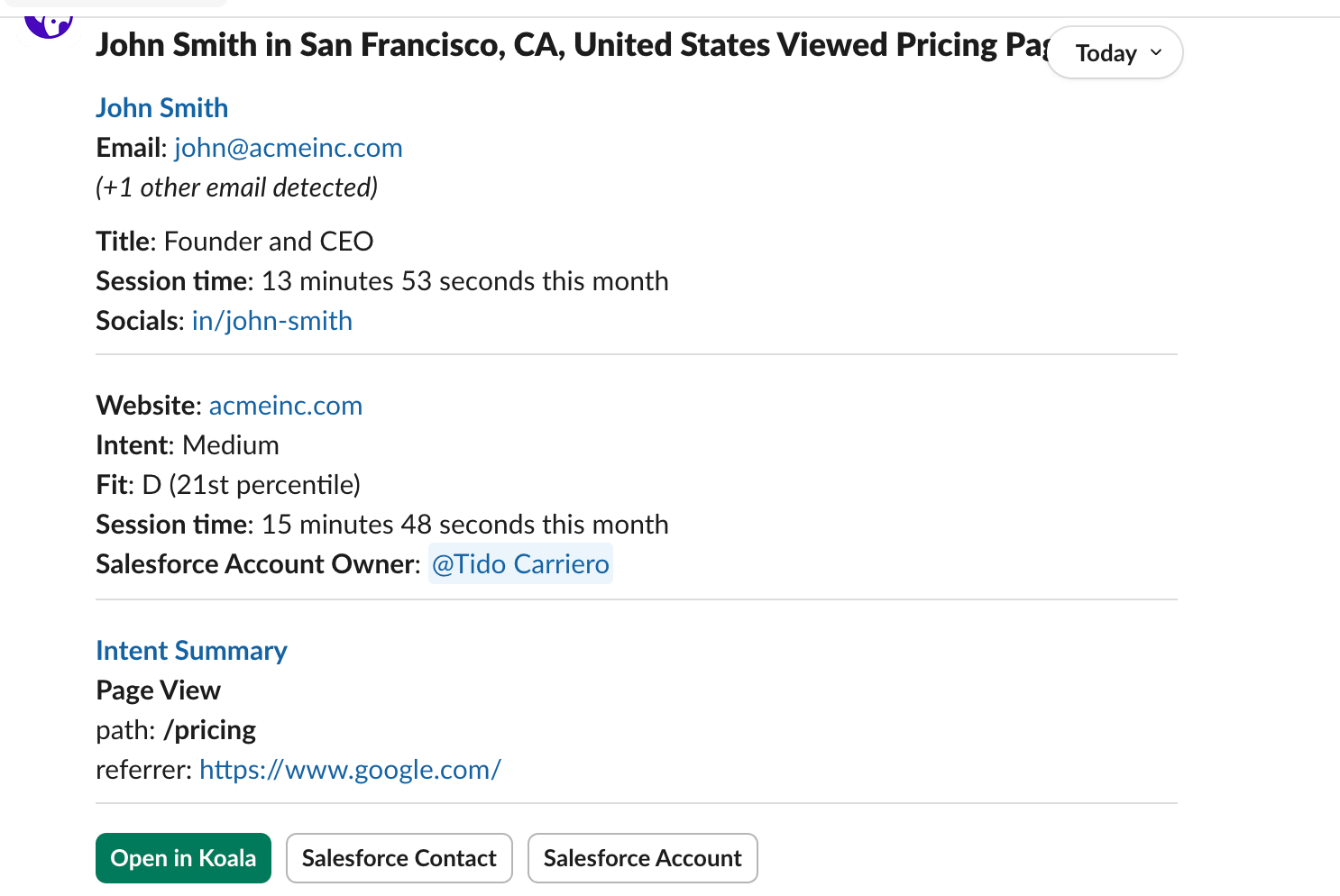This screenshot has width=1340, height=896.
Task: Click the Open in Koala button
Action: click(x=184, y=858)
